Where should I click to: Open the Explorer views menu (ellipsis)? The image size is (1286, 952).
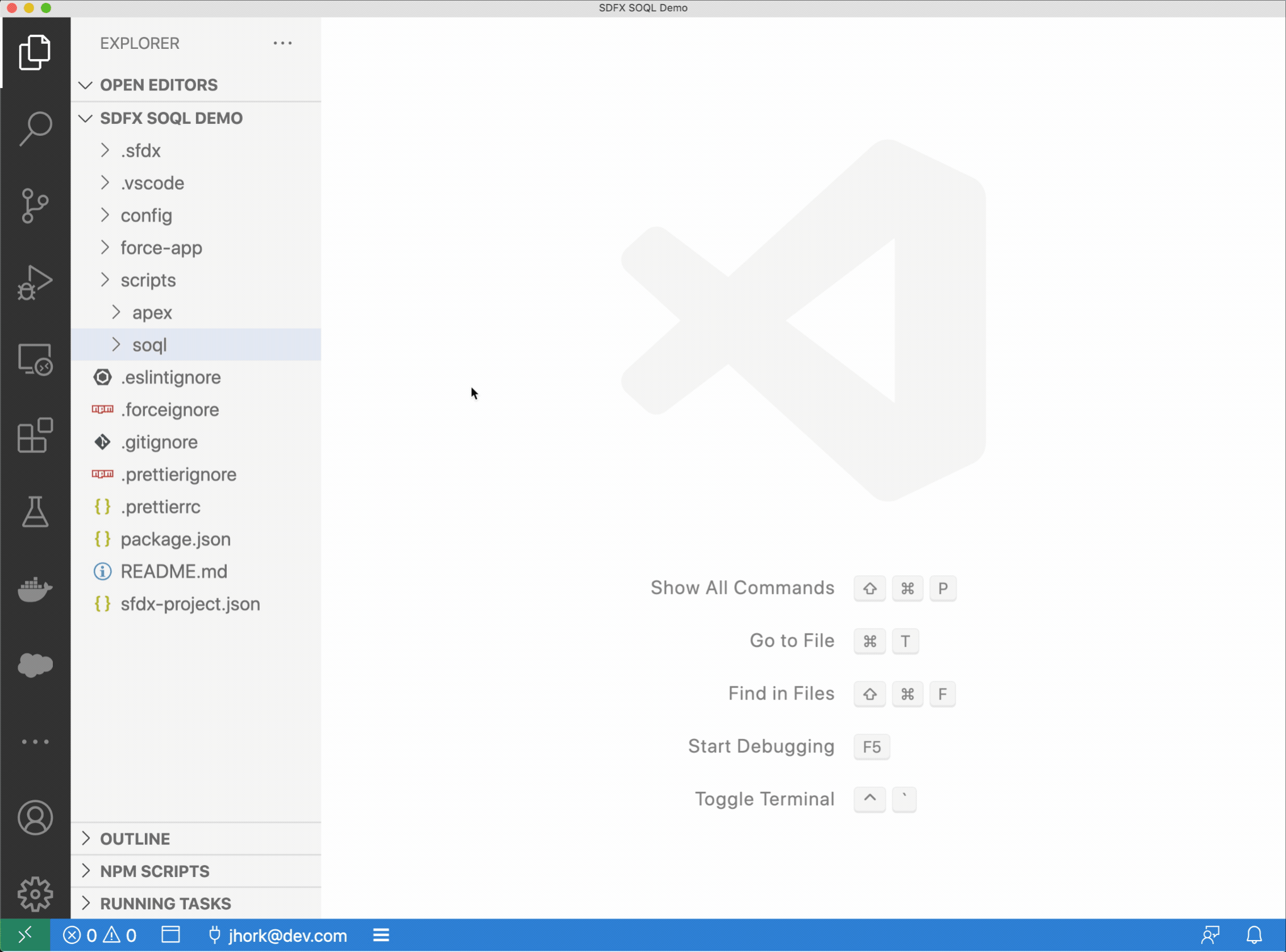click(282, 43)
